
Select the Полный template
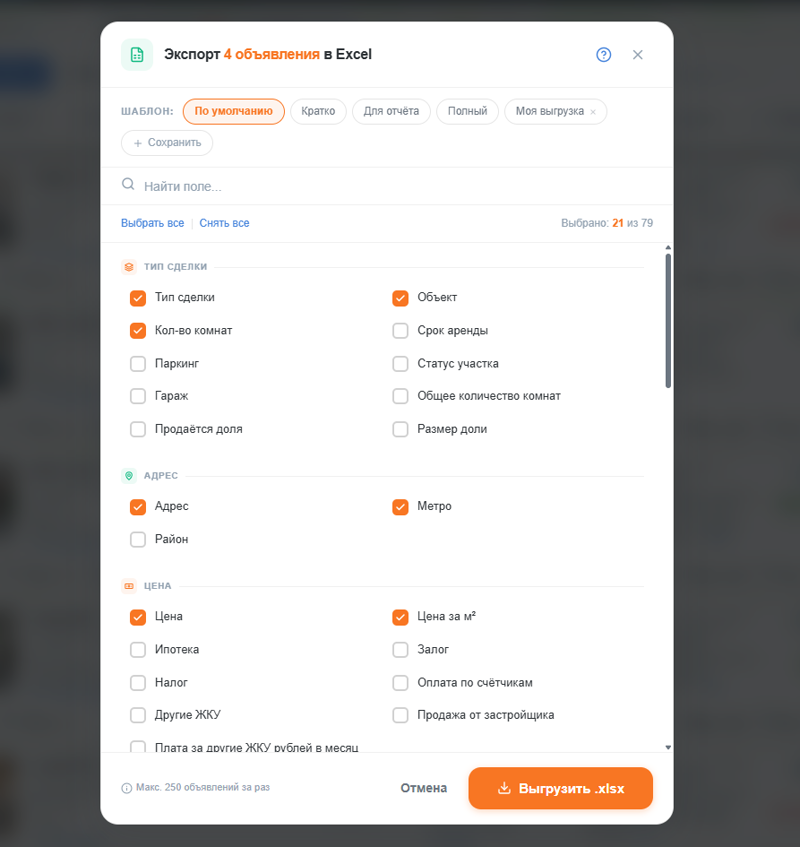467,111
